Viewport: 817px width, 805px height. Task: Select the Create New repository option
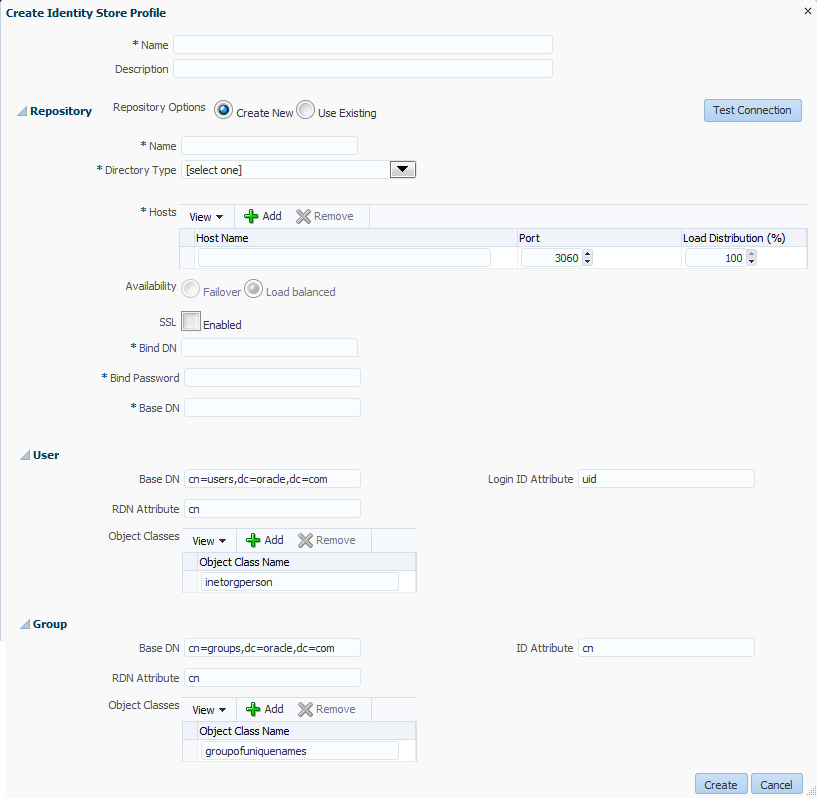coord(224,110)
